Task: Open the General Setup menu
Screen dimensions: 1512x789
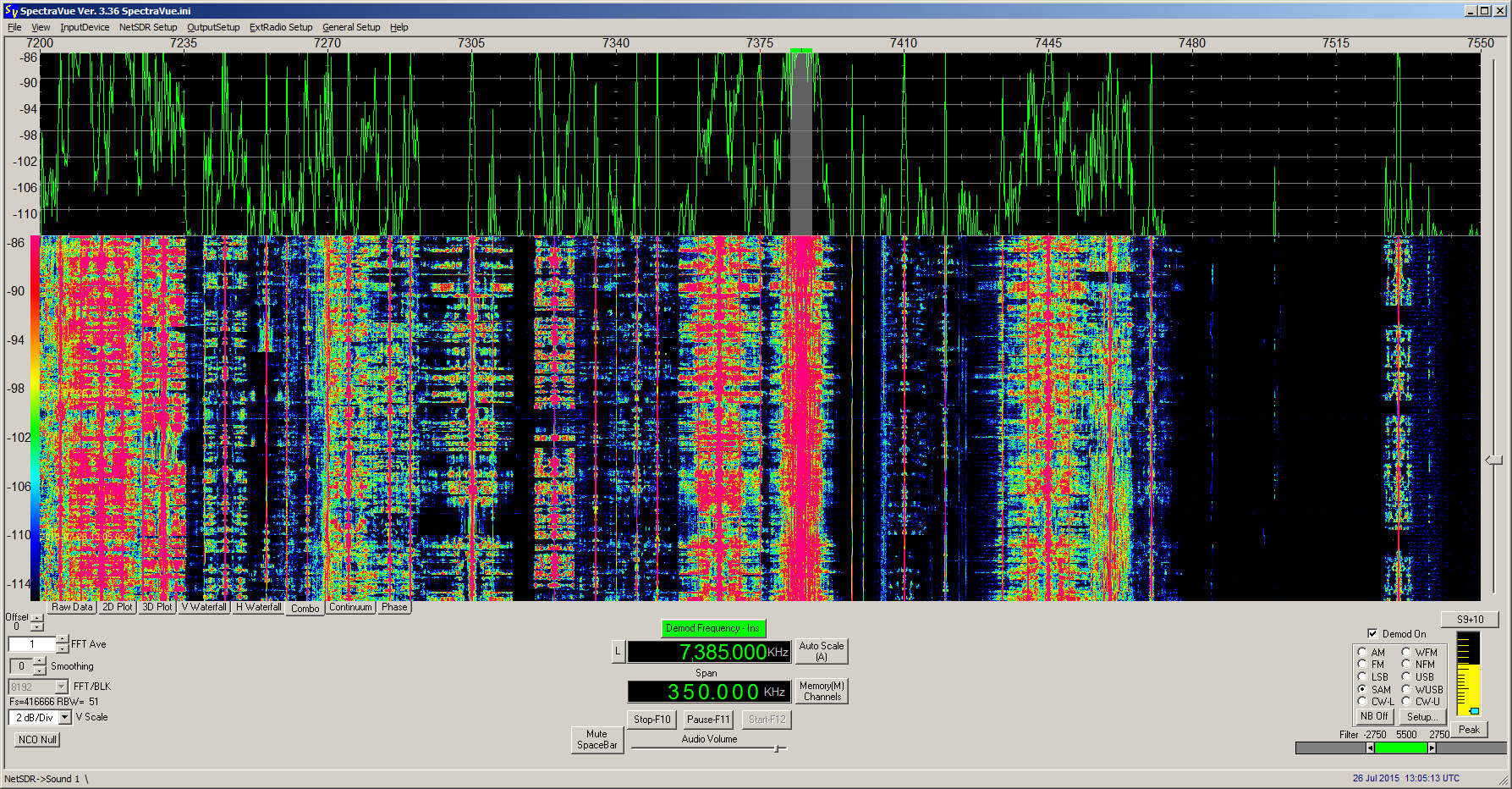Action: point(351,27)
